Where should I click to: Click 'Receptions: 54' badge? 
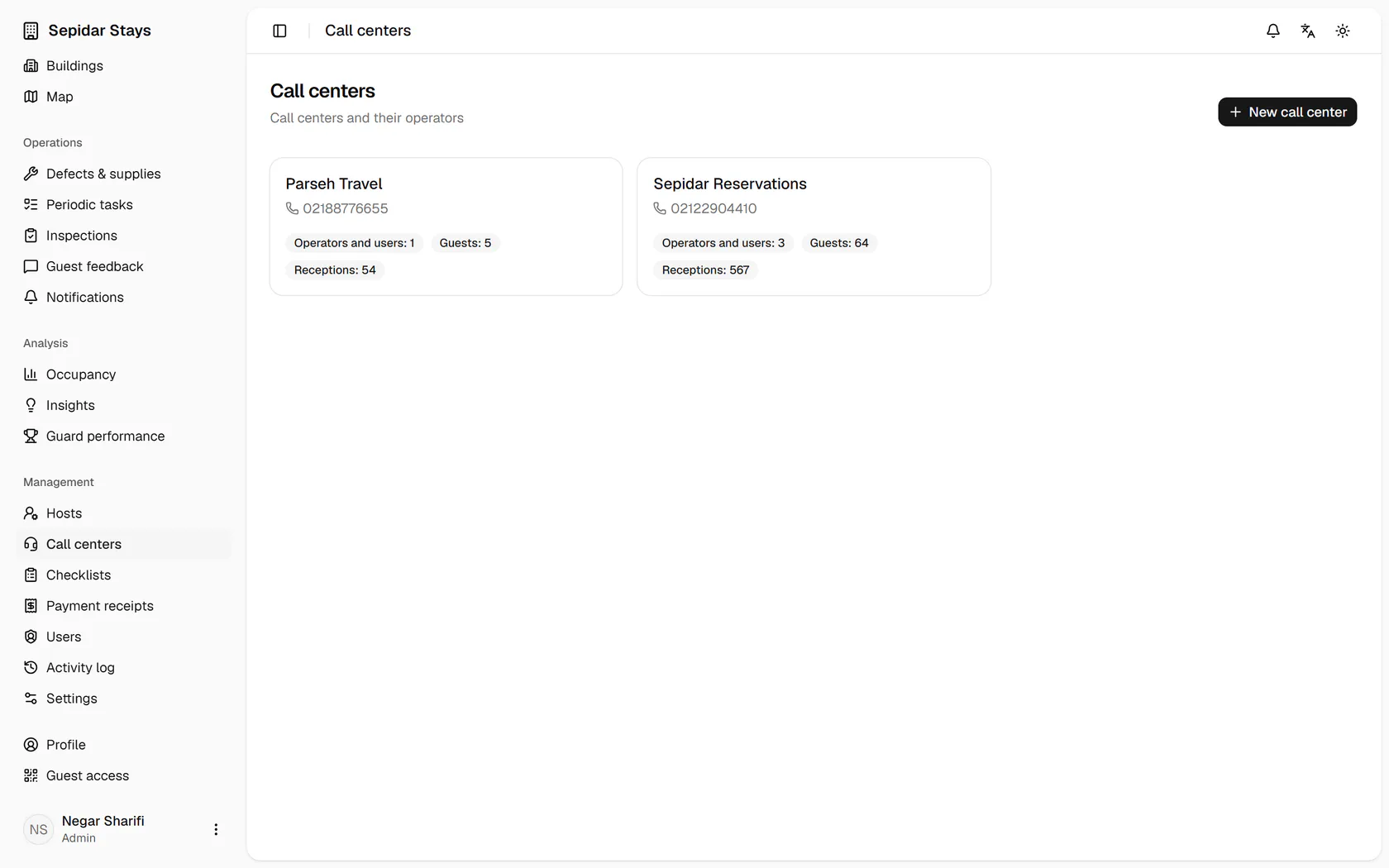click(335, 269)
